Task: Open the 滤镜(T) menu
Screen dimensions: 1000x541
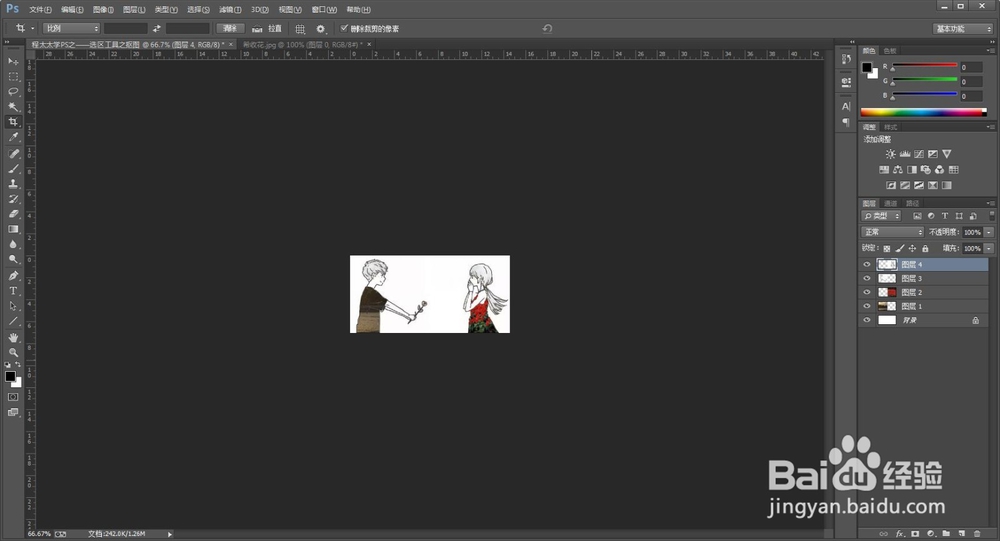Action: pyautogui.click(x=230, y=10)
